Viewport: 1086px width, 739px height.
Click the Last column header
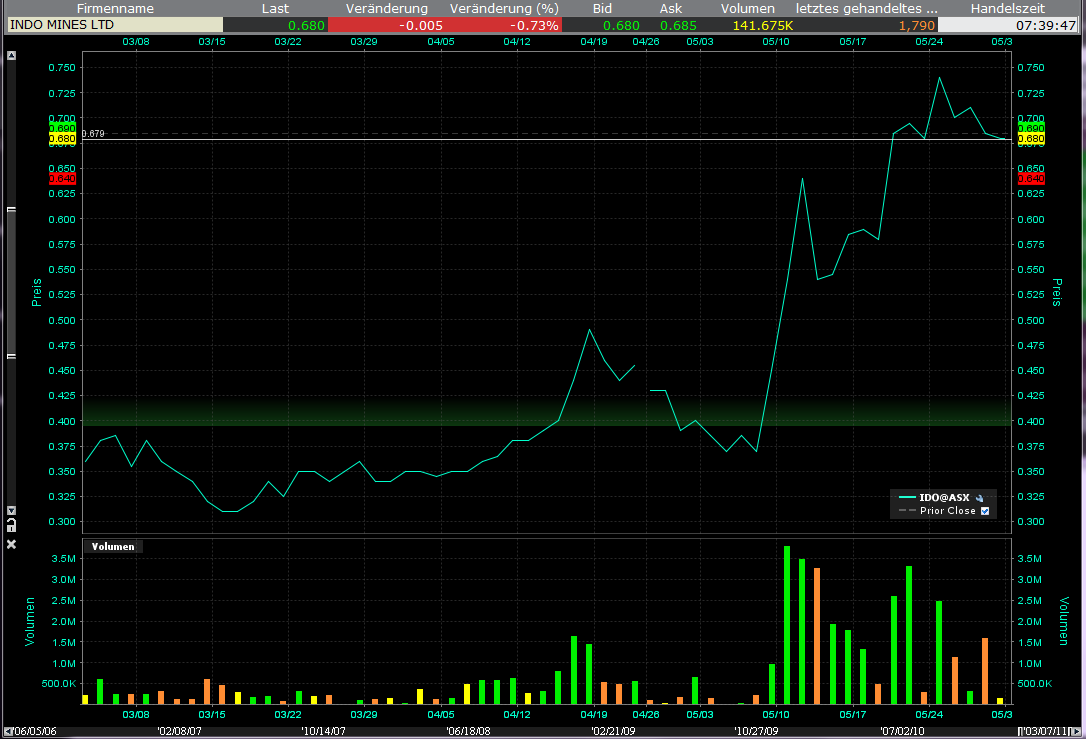(x=275, y=8)
